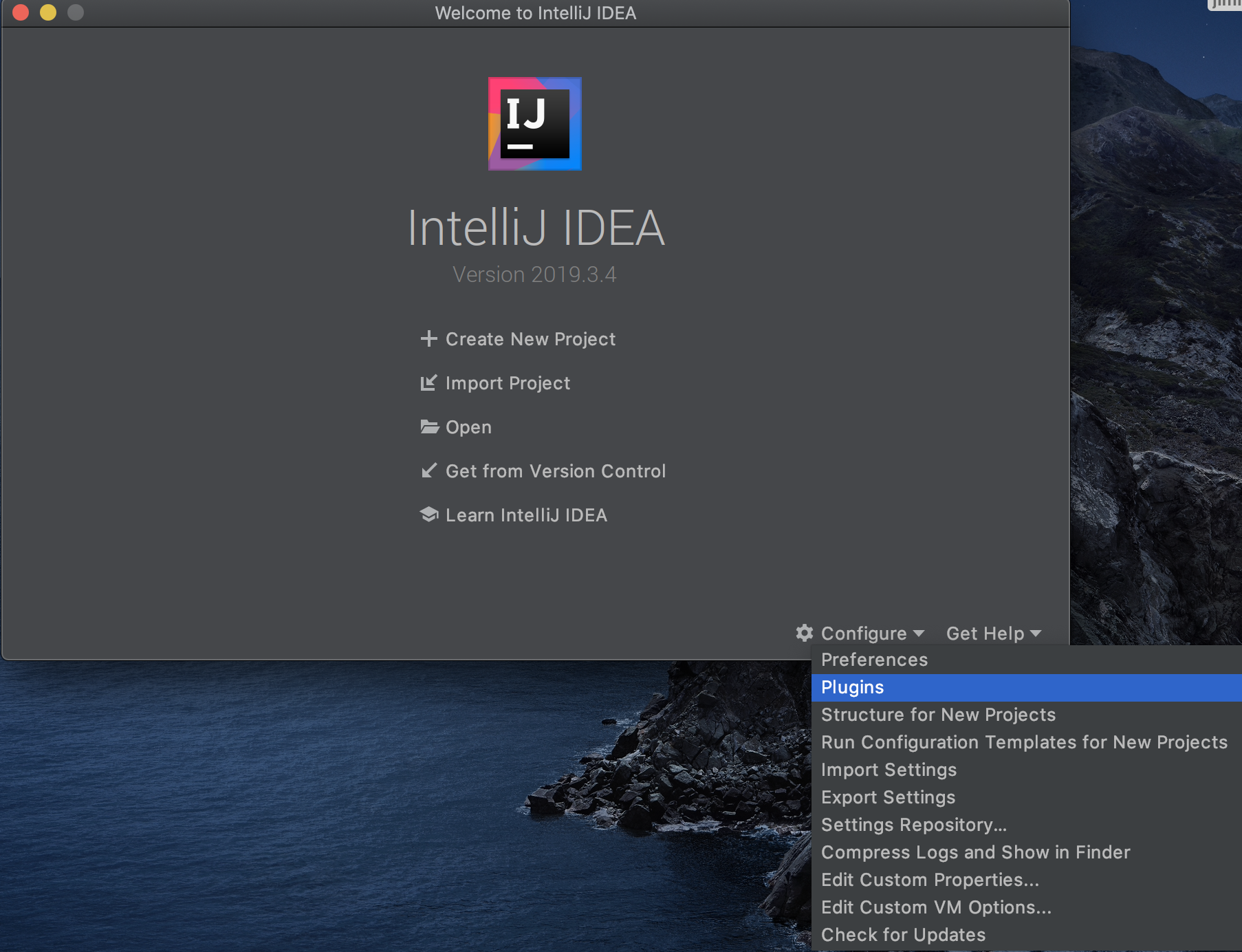Click the gear icon next to Configure
The height and width of the screenshot is (952, 1242).
pyautogui.click(x=804, y=633)
